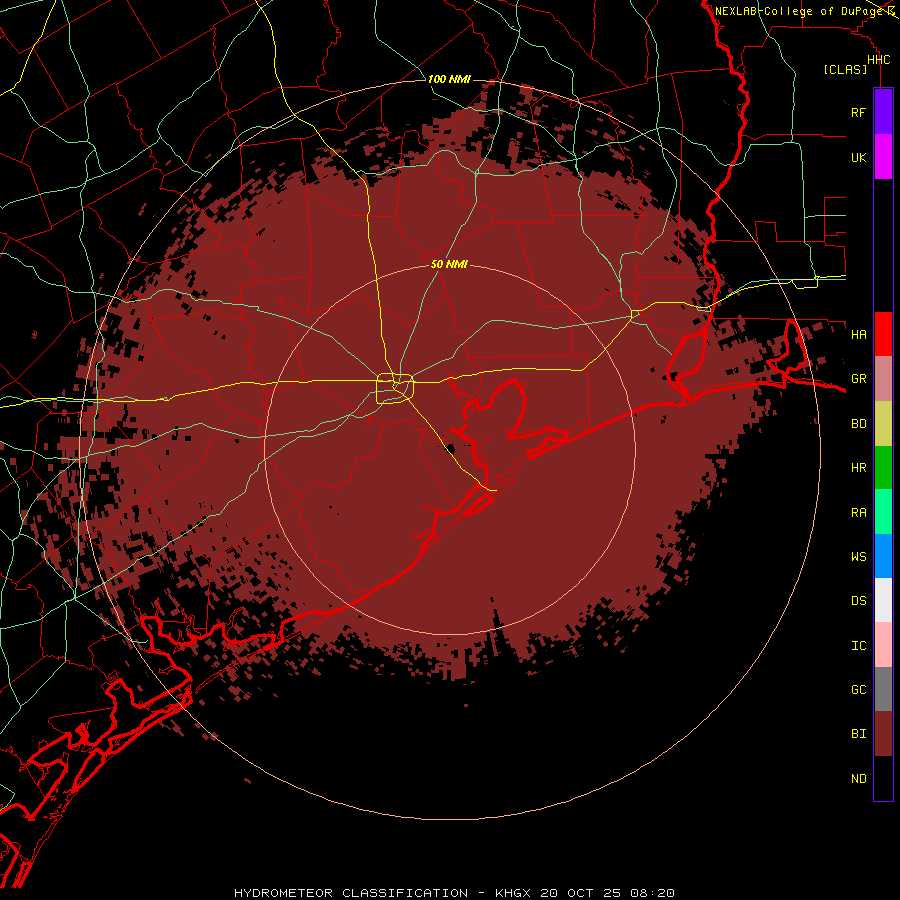Click the RA legend label
Screen dimensions: 900x900
coord(858,513)
